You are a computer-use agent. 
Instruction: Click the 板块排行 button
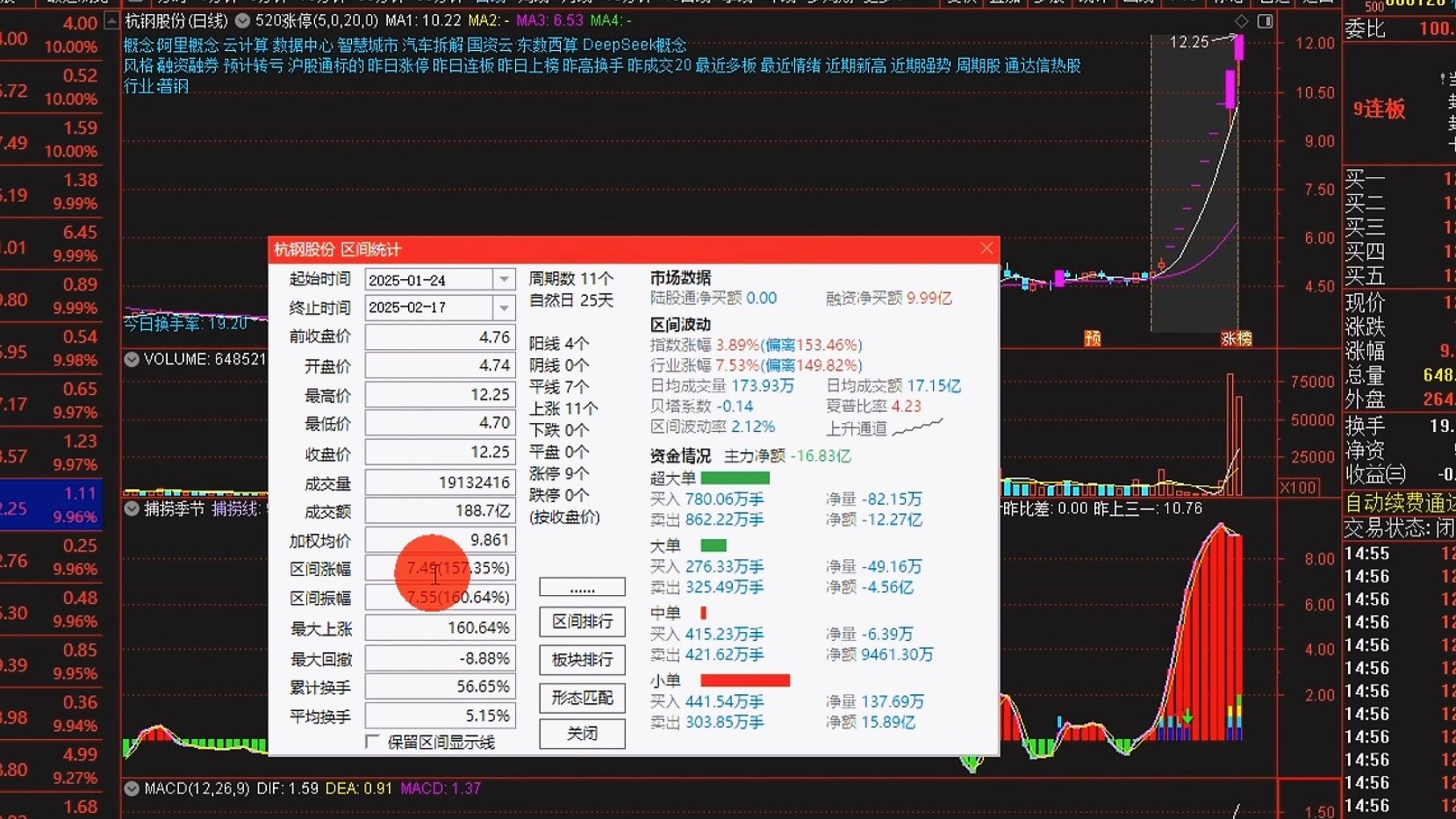click(x=581, y=660)
